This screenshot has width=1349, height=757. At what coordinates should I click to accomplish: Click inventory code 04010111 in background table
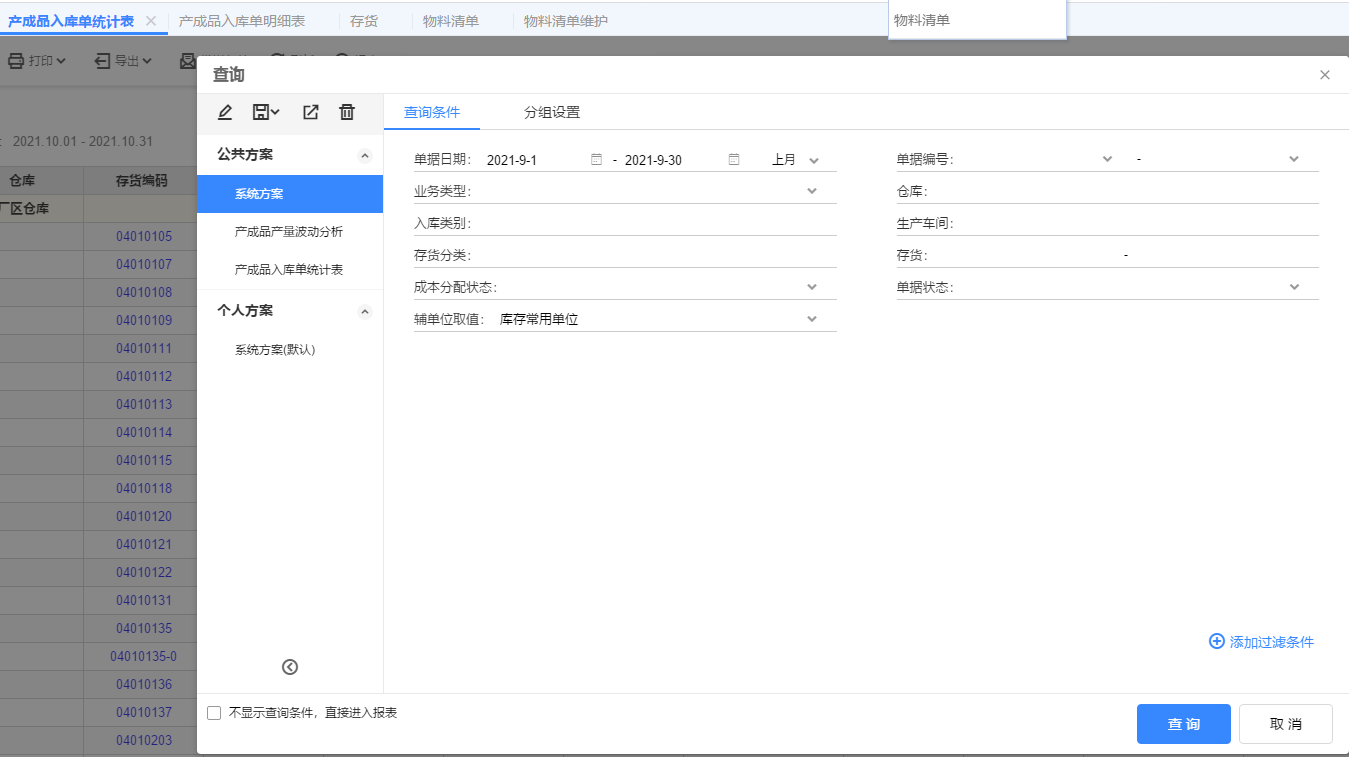pyautogui.click(x=144, y=349)
